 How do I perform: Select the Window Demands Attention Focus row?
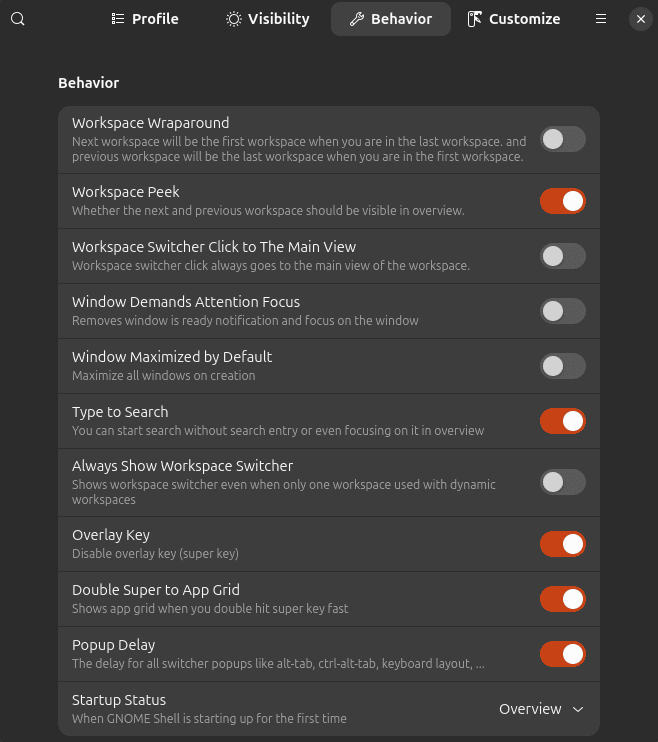[x=329, y=311]
